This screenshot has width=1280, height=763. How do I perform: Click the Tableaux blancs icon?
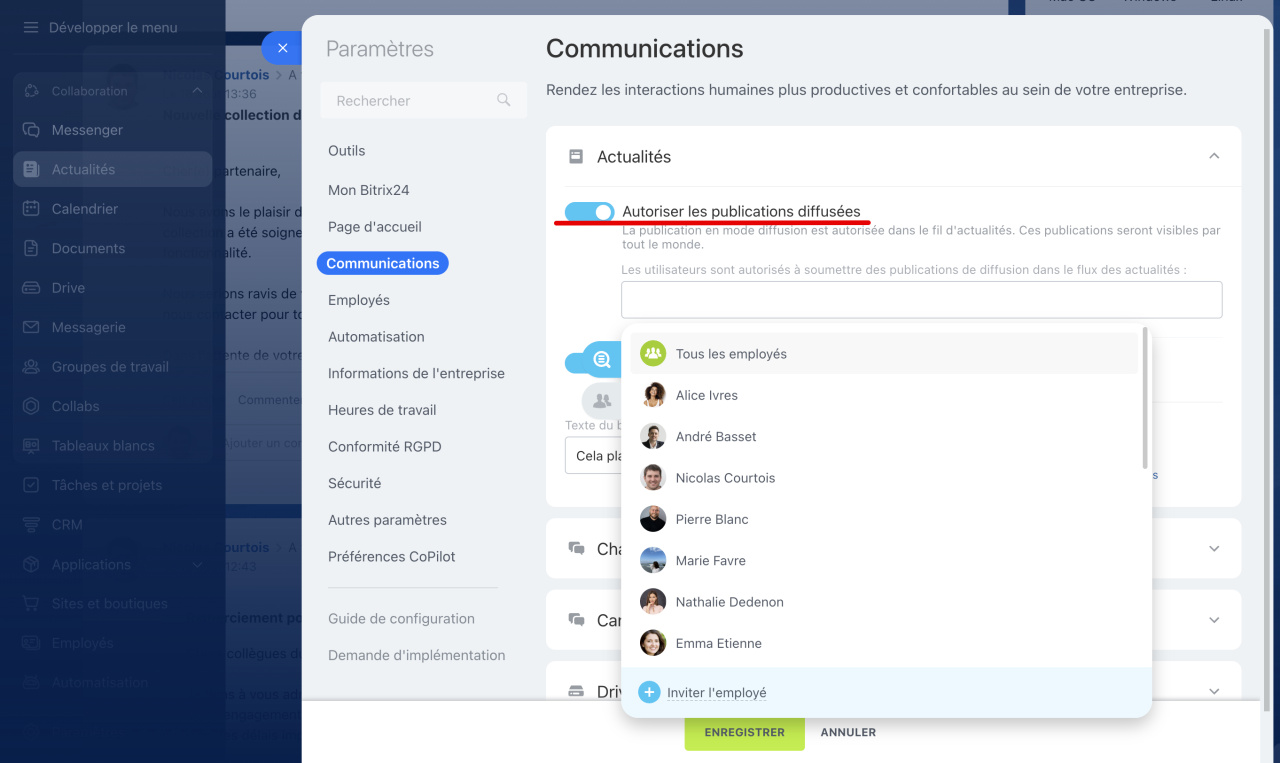click(x=31, y=446)
